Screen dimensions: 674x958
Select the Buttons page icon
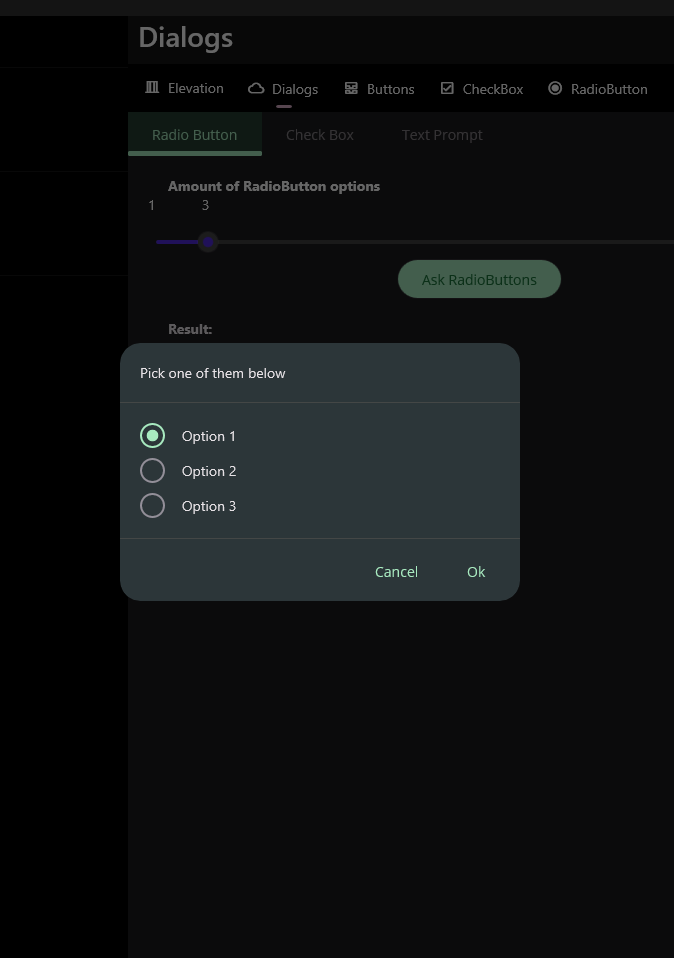350,88
